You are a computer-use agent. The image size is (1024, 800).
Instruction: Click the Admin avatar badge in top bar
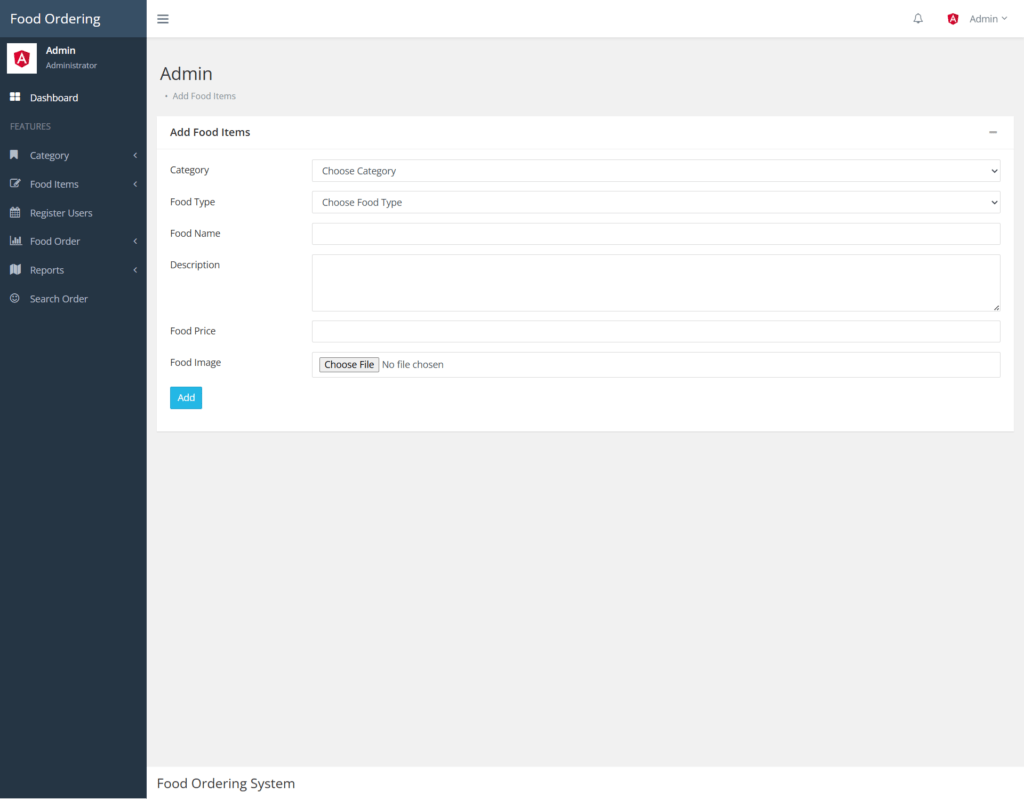tap(952, 18)
